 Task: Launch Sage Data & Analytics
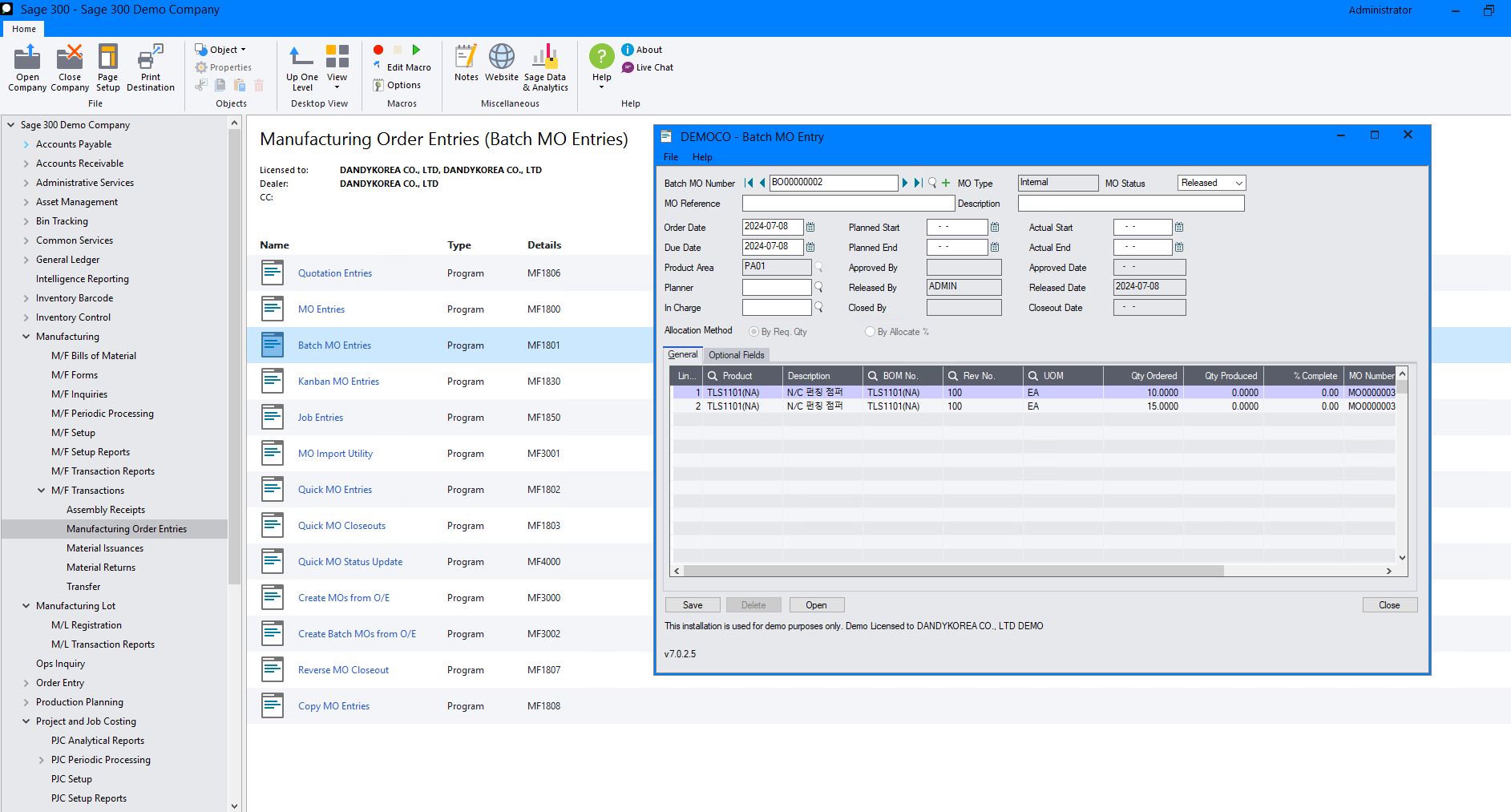click(545, 68)
